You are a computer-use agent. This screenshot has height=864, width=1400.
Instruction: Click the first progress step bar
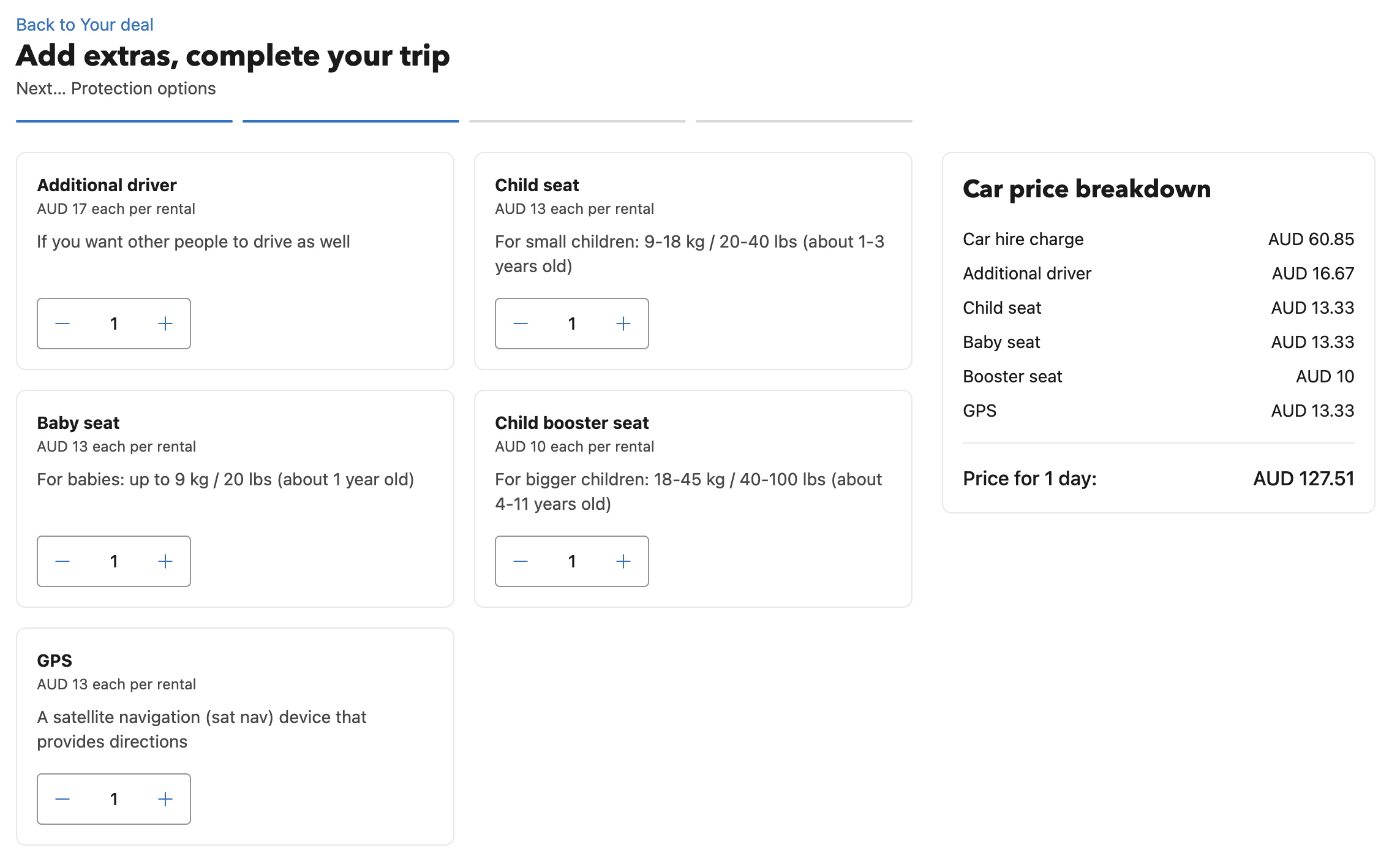[124, 121]
